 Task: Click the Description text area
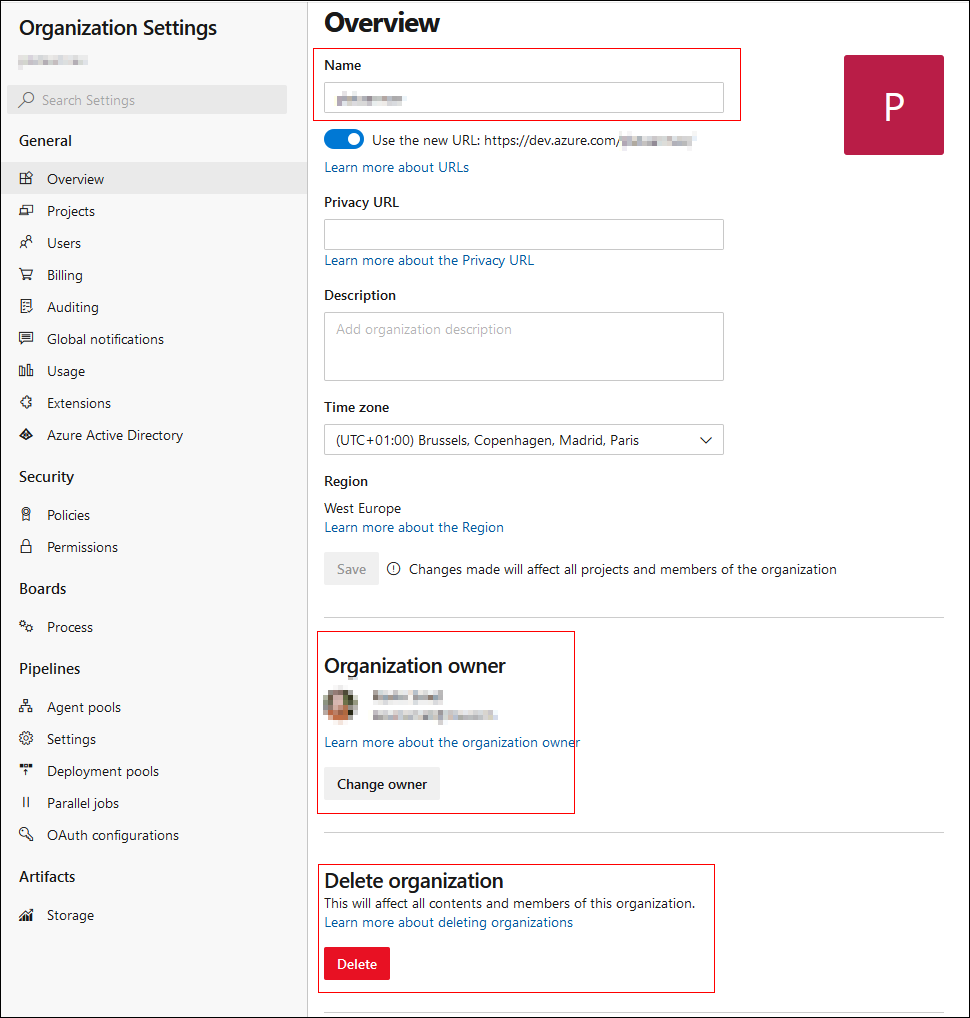point(524,346)
